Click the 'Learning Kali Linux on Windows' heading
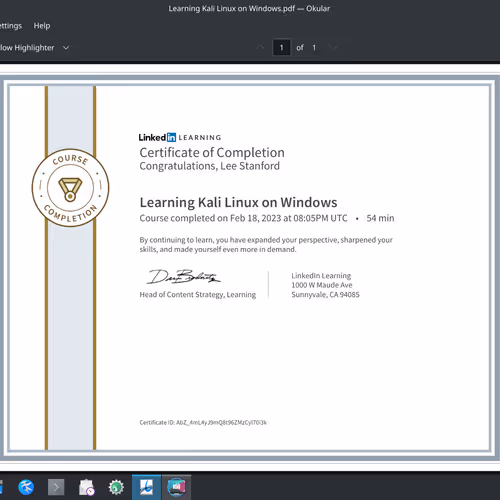Screen dimensions: 500x500 coord(238,202)
